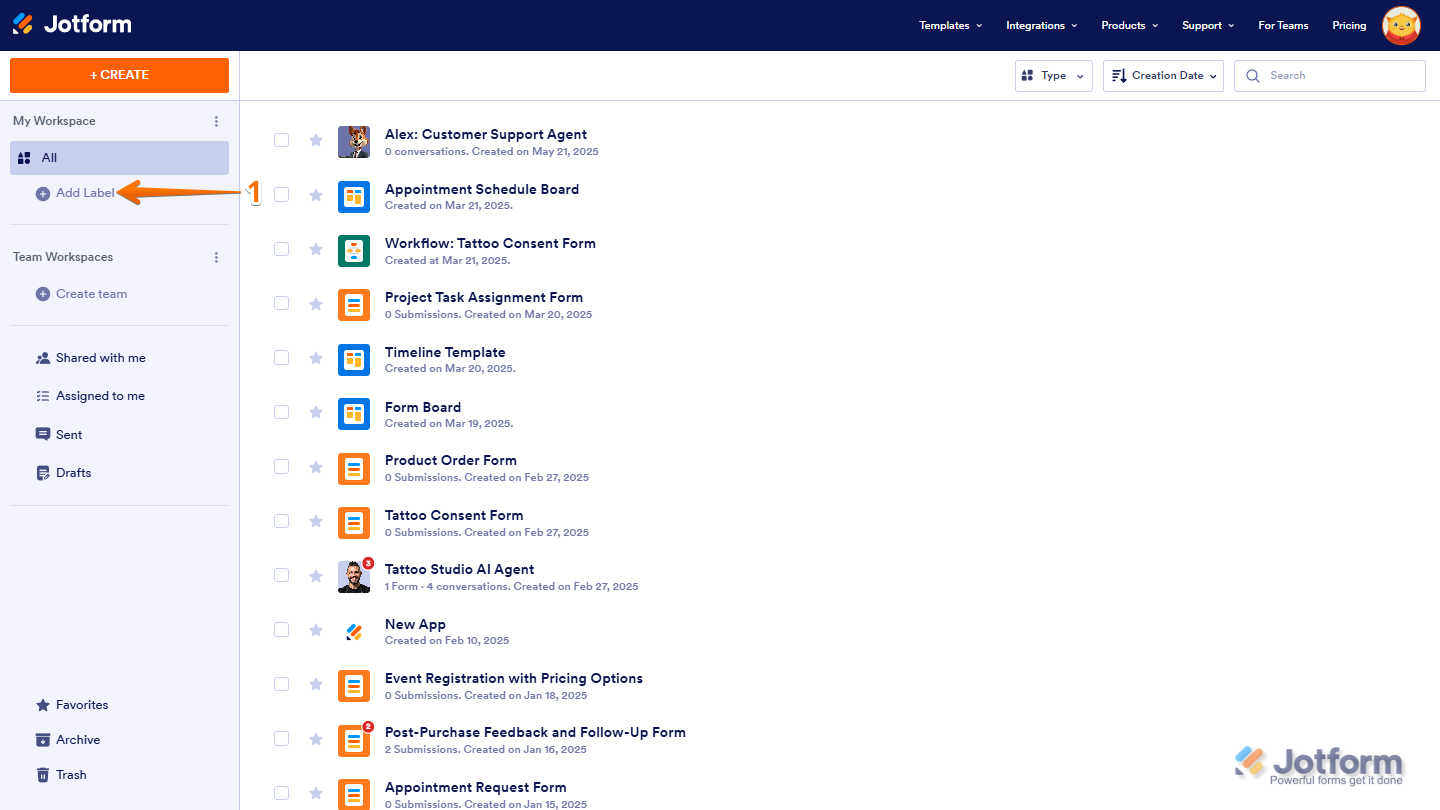This screenshot has width=1440, height=810.
Task: Open the Creation Date sort dropdown
Action: coord(1163,76)
